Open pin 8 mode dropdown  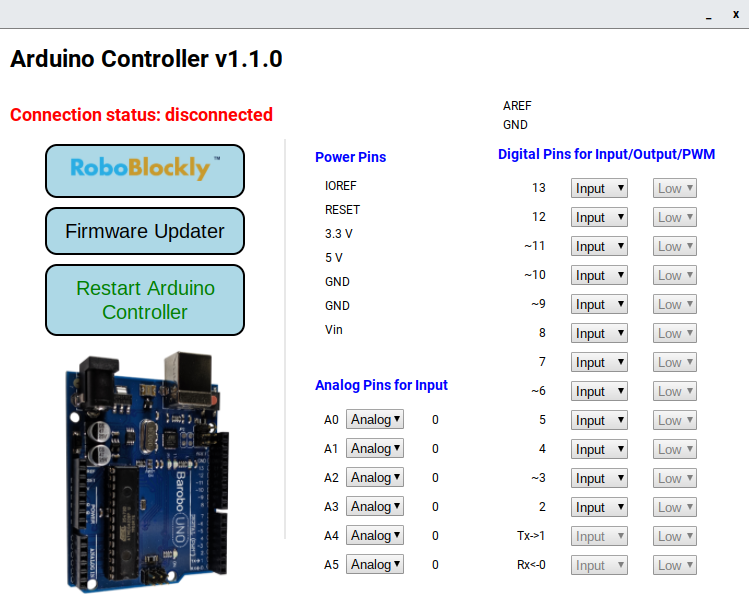coord(598,333)
